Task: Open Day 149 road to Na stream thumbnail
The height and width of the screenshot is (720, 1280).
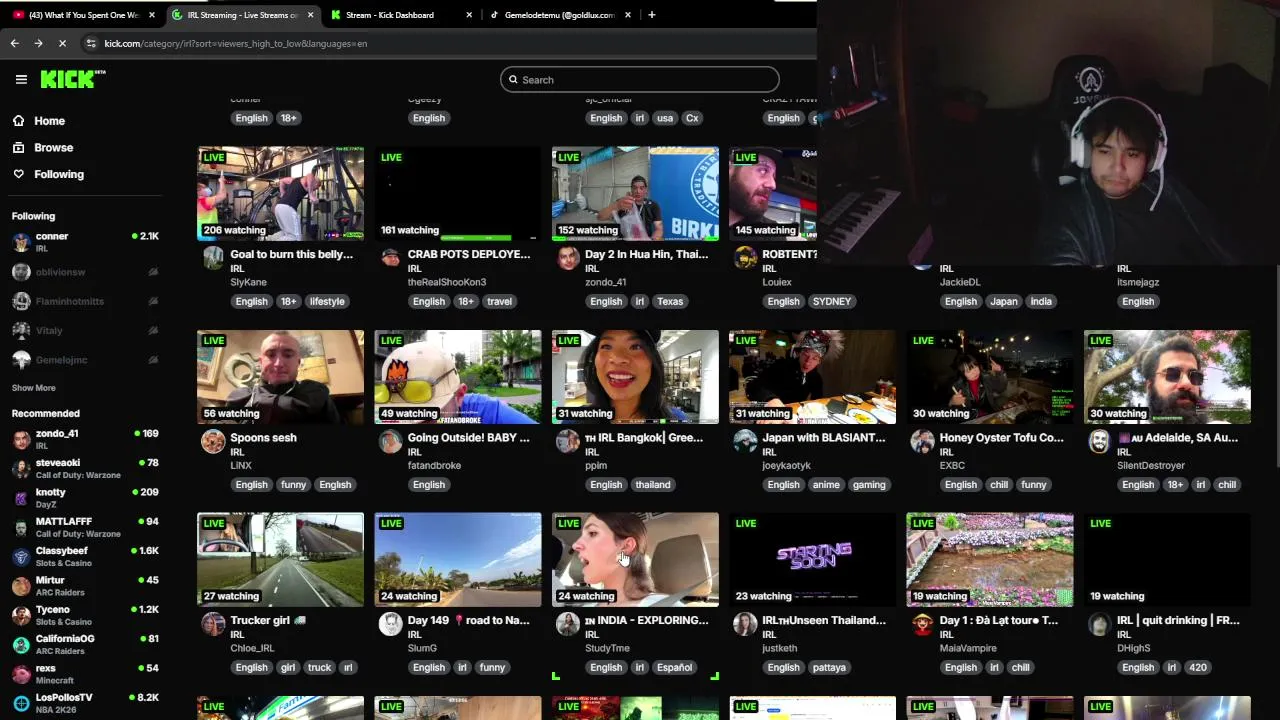Action: click(458, 560)
